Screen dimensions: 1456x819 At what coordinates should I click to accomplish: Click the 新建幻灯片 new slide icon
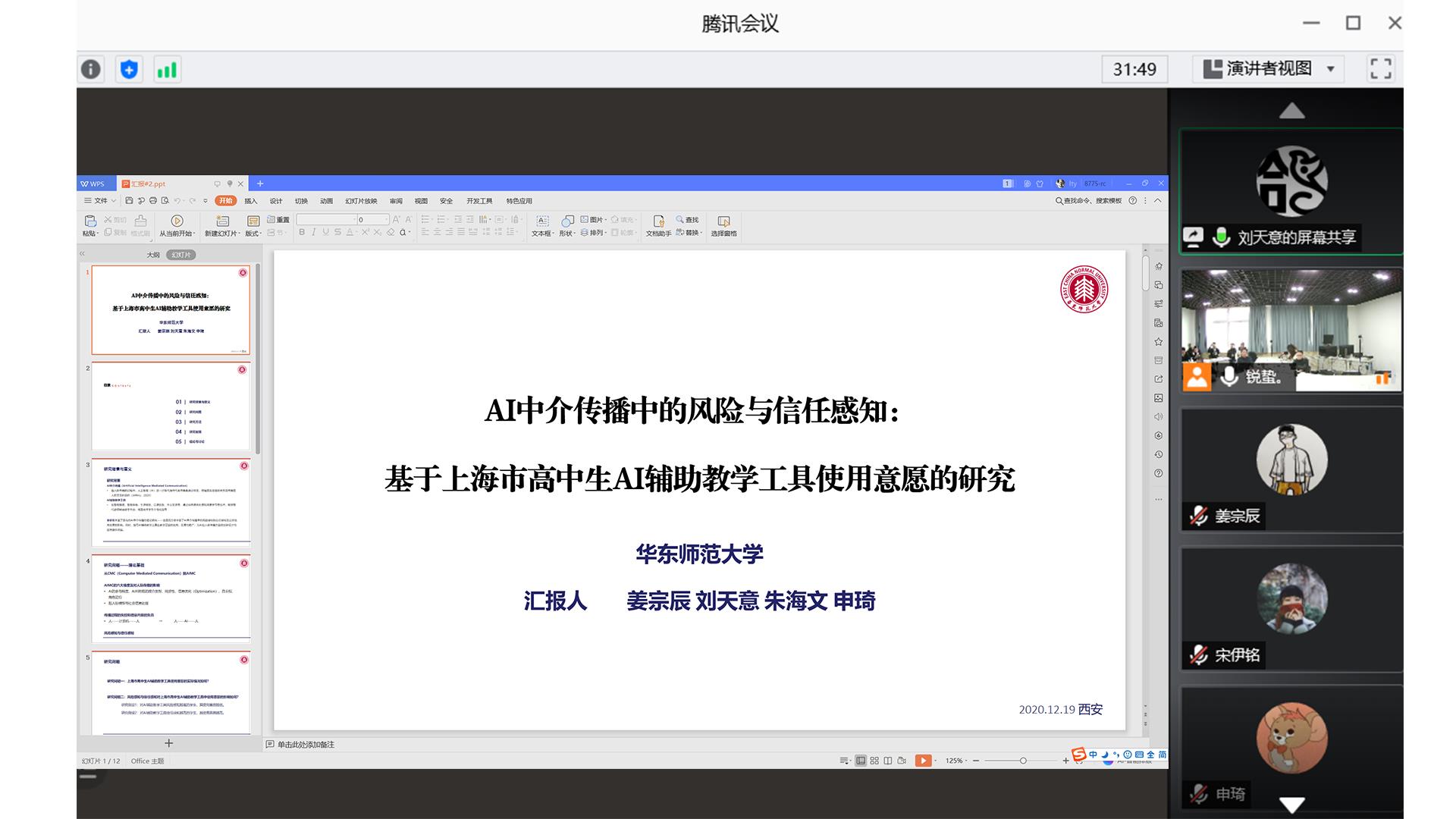(222, 221)
